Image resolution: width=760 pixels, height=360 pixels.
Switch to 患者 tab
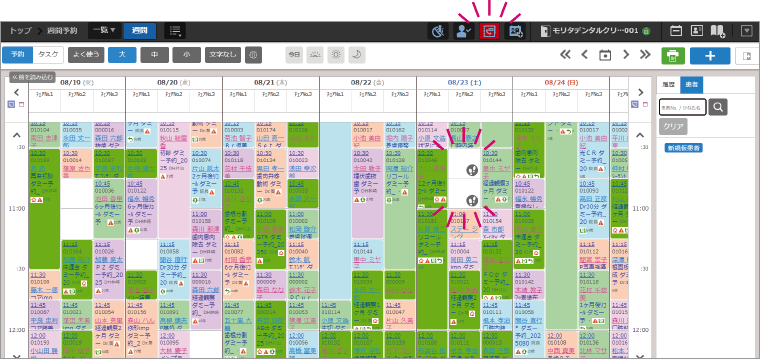pyautogui.click(x=691, y=85)
